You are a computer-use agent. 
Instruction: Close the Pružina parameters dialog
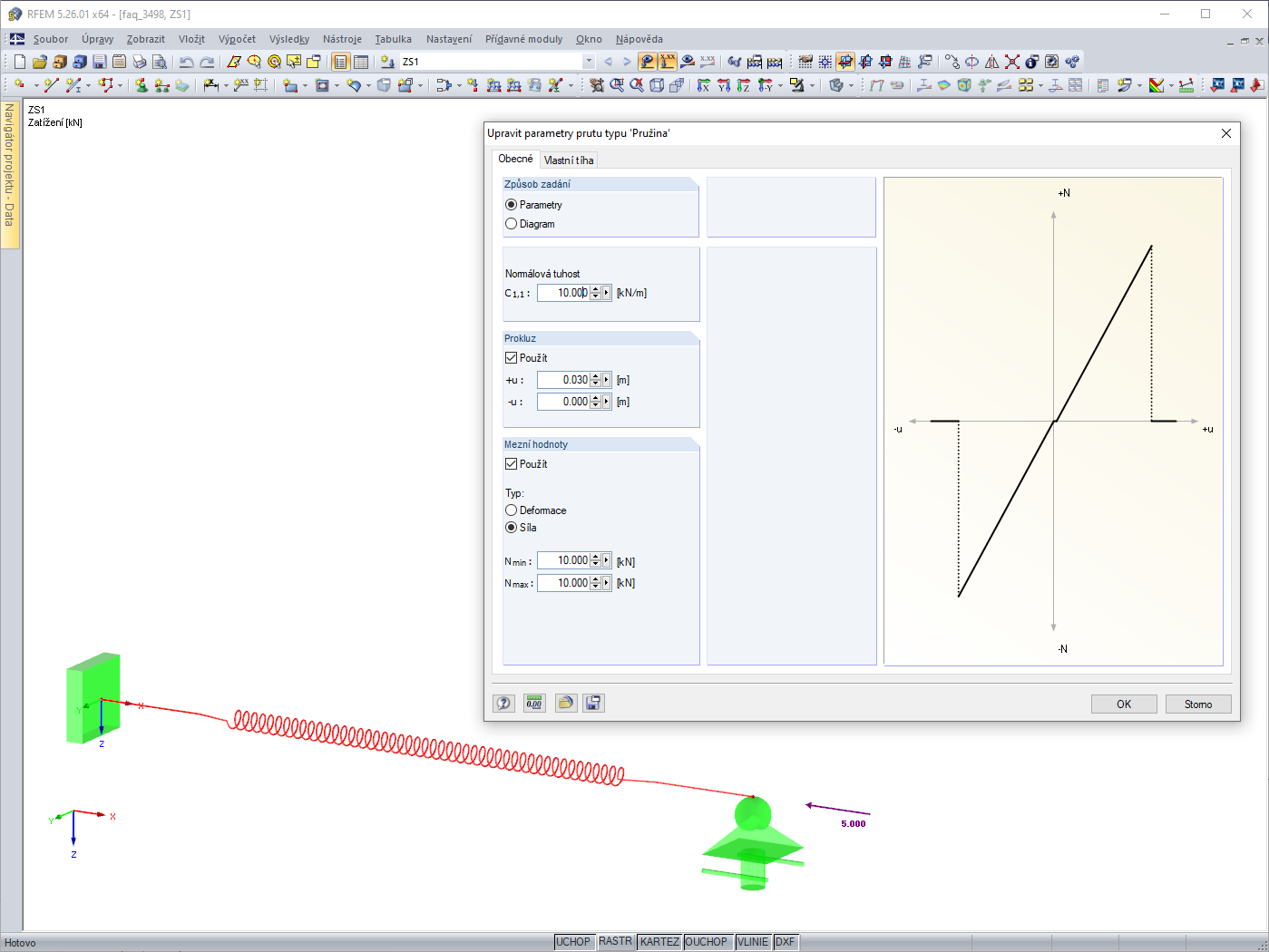(x=1226, y=133)
